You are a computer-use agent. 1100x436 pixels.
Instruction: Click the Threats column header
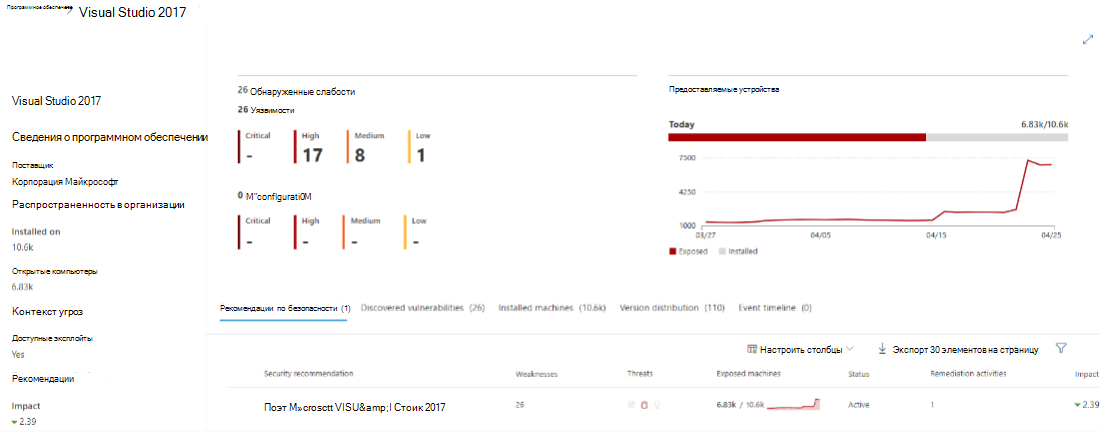[x=639, y=374]
